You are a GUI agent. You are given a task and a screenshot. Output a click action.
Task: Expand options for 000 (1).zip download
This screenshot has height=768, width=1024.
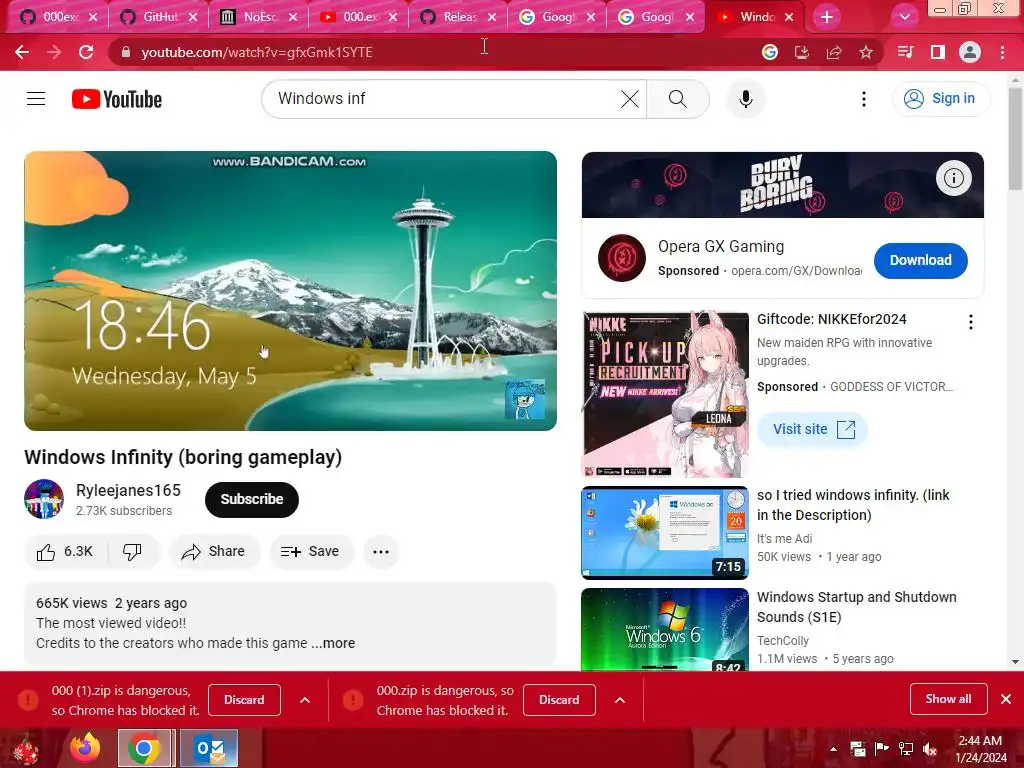click(x=305, y=700)
